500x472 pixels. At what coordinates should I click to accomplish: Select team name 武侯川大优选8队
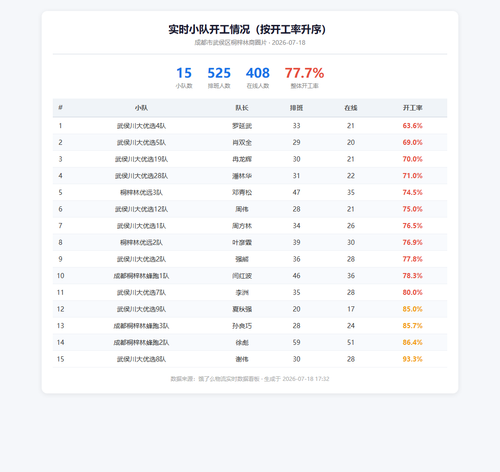tap(141, 359)
